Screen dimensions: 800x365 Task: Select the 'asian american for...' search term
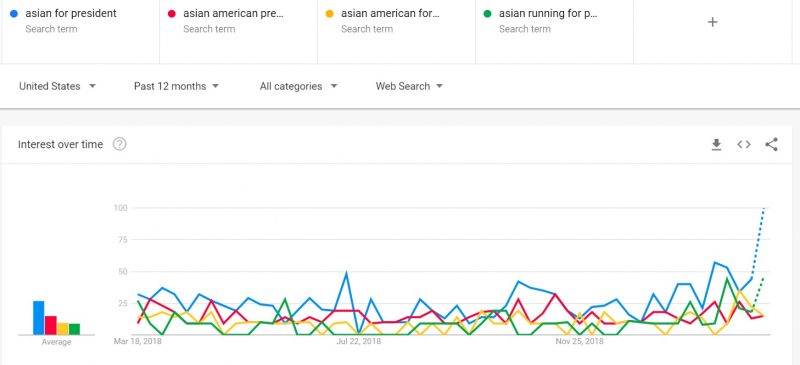[390, 13]
